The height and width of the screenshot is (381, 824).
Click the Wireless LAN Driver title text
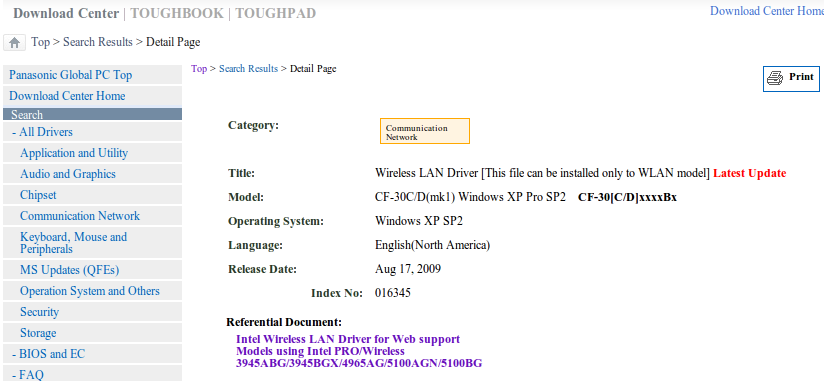click(x=542, y=173)
